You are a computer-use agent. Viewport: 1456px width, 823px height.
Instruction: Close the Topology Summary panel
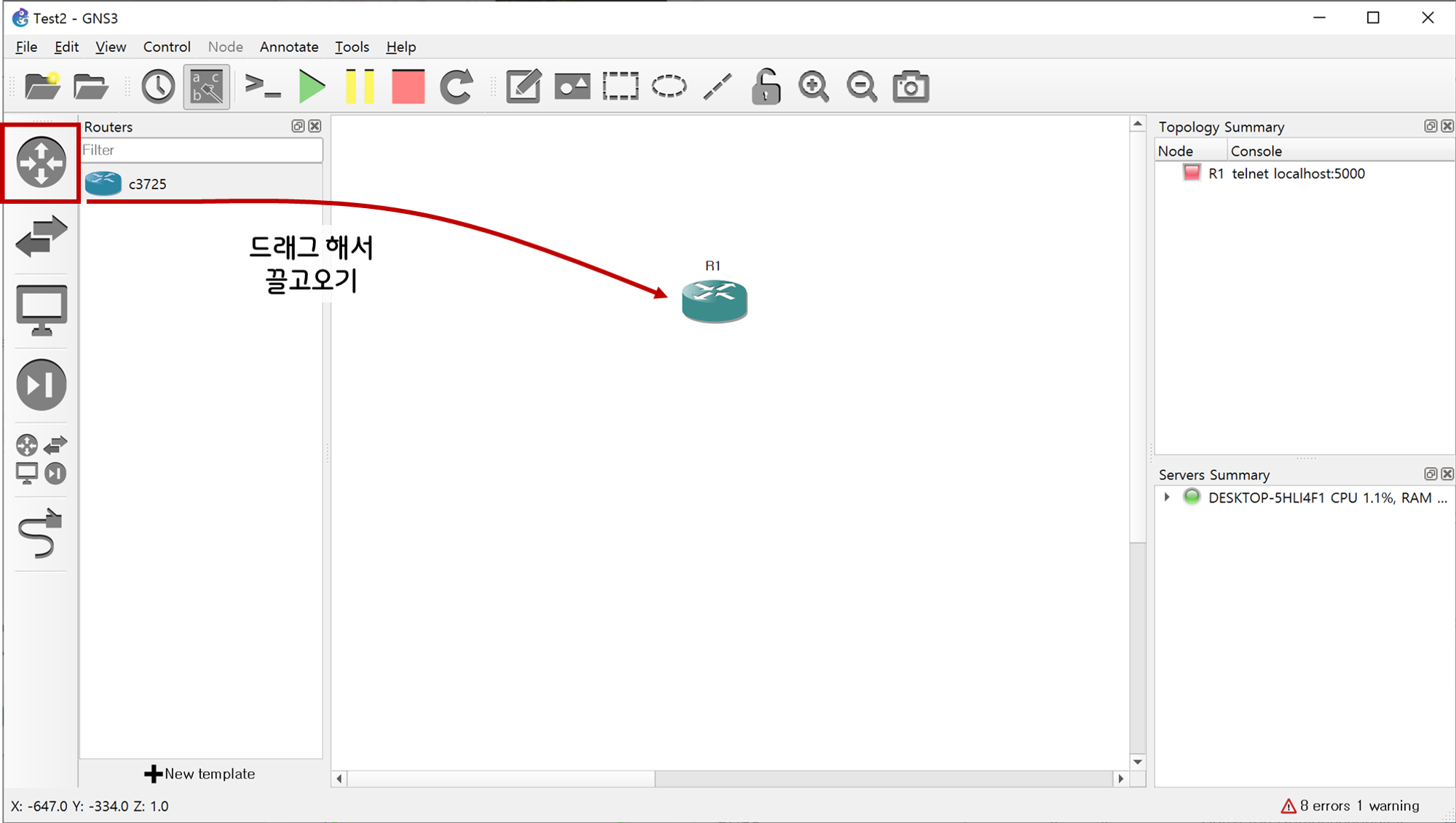pyautogui.click(x=1447, y=126)
